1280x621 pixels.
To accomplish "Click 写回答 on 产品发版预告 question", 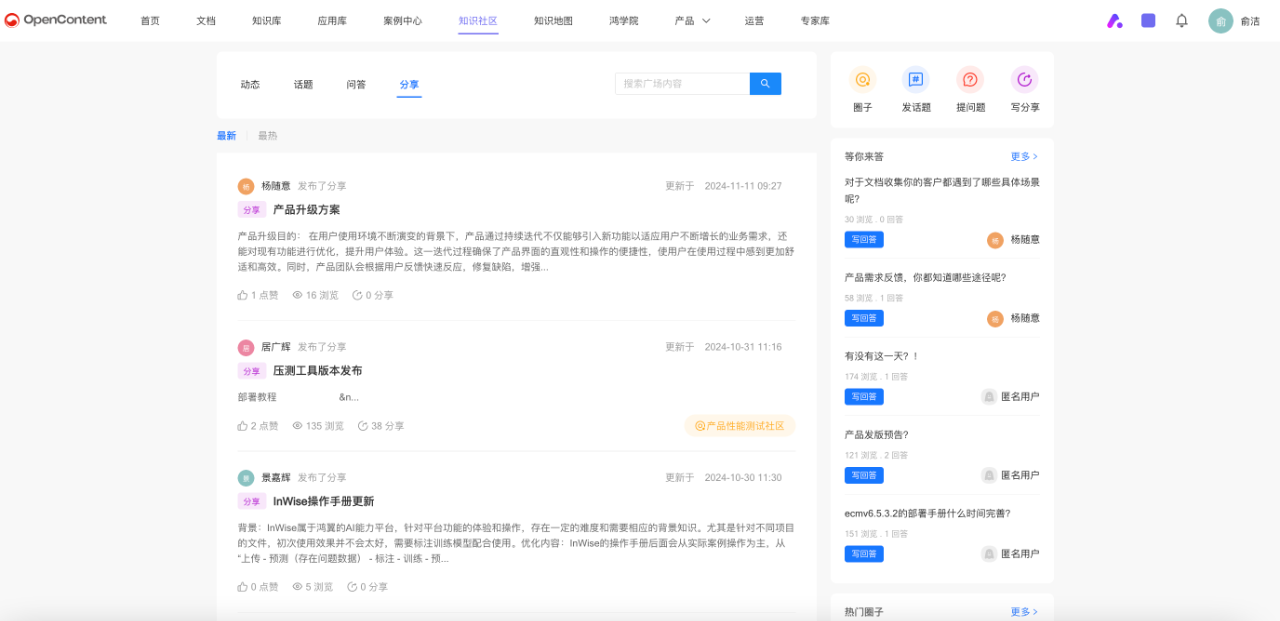I will click(x=863, y=475).
